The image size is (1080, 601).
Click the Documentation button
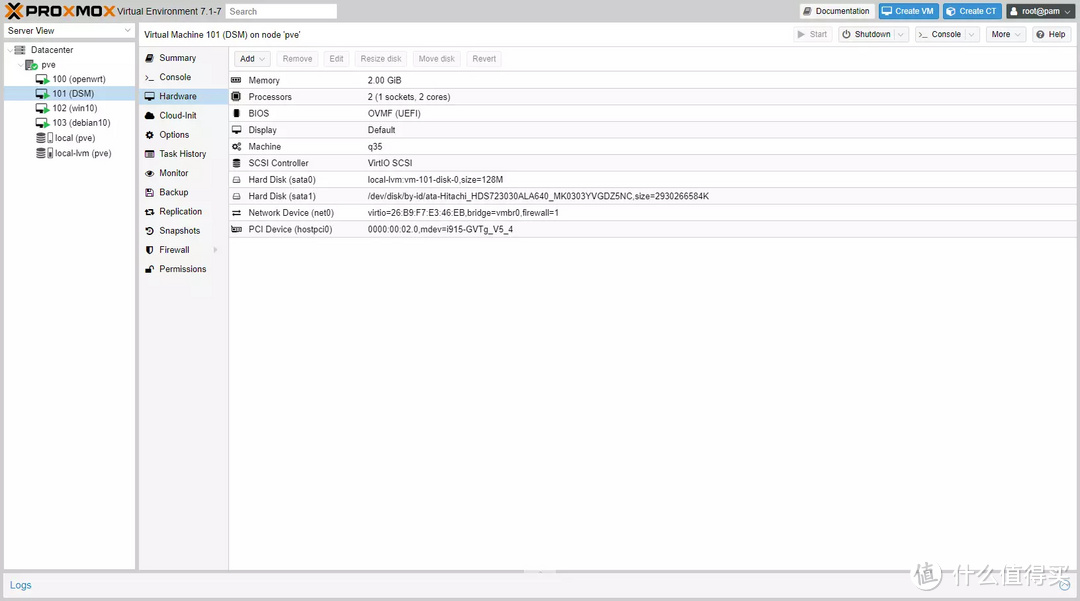pos(837,11)
